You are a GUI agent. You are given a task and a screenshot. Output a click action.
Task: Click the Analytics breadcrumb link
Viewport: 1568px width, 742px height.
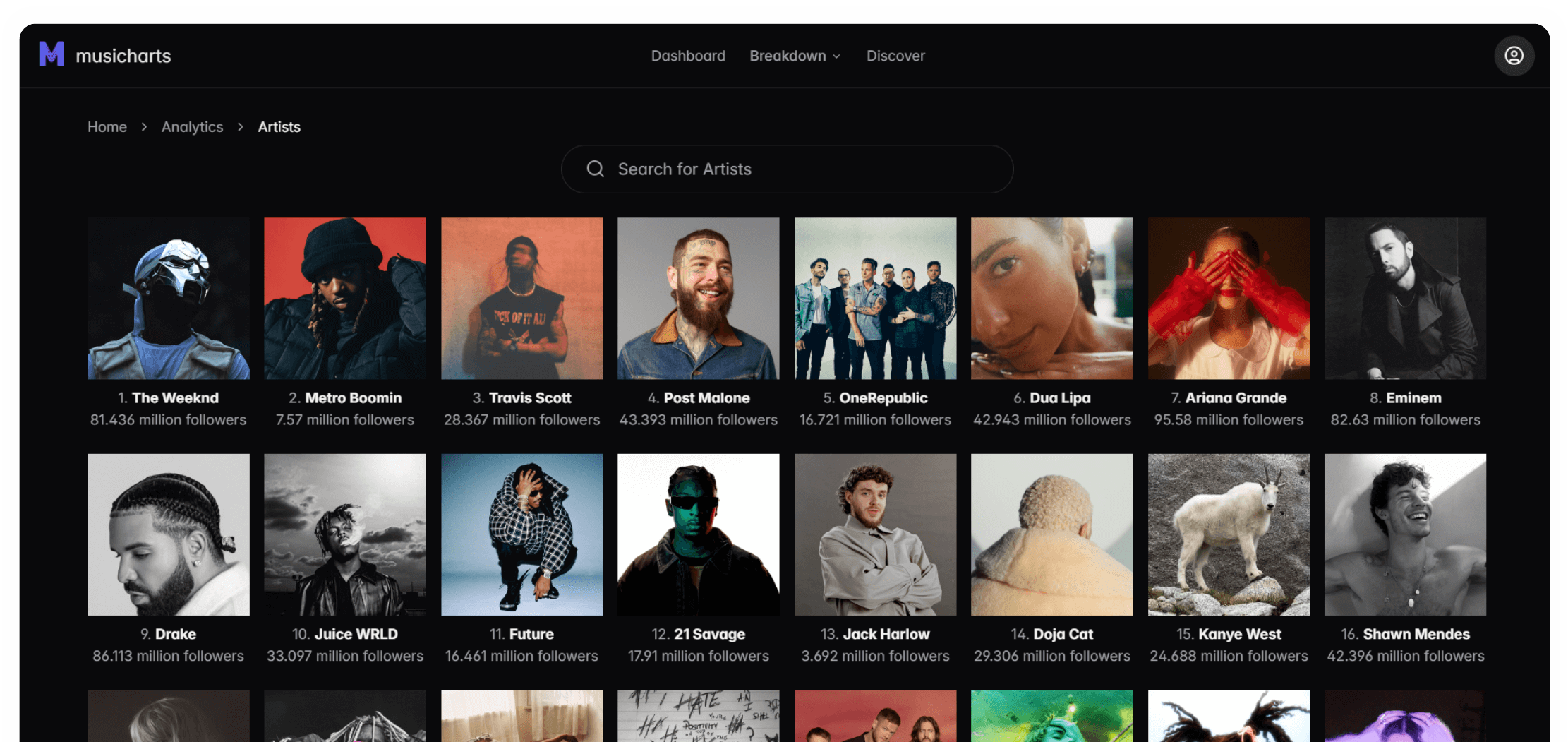[192, 127]
